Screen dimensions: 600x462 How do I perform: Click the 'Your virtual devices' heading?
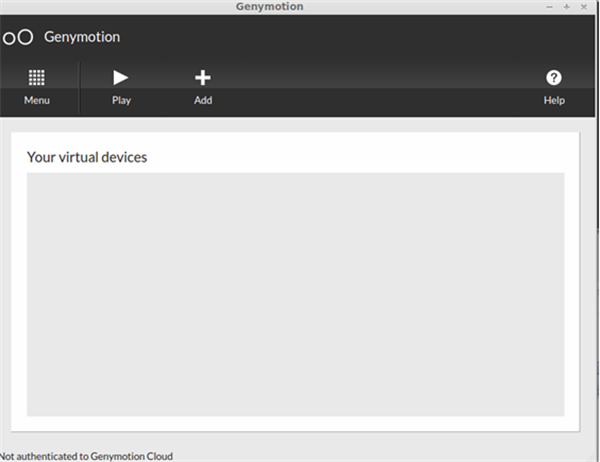click(x=87, y=157)
